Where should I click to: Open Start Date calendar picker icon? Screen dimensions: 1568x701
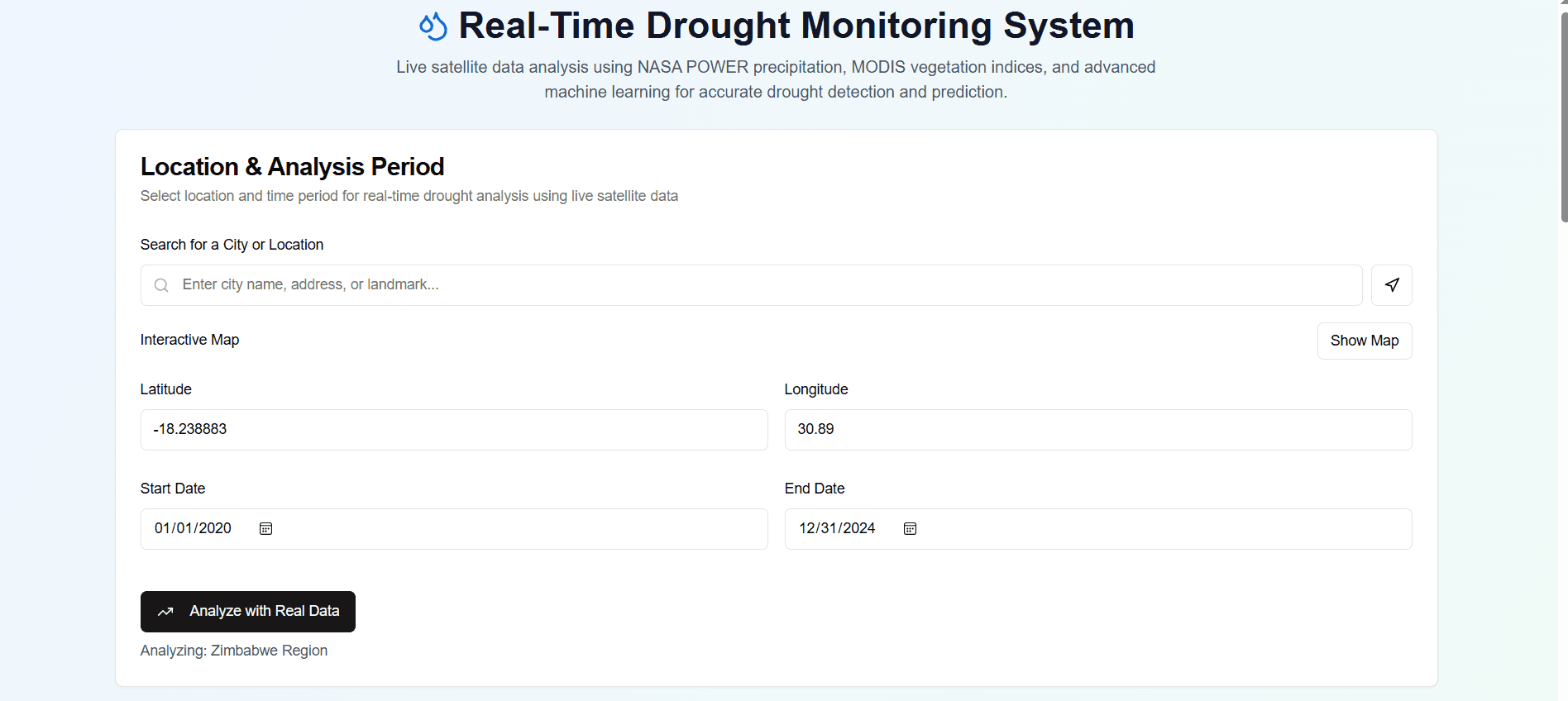coord(265,529)
